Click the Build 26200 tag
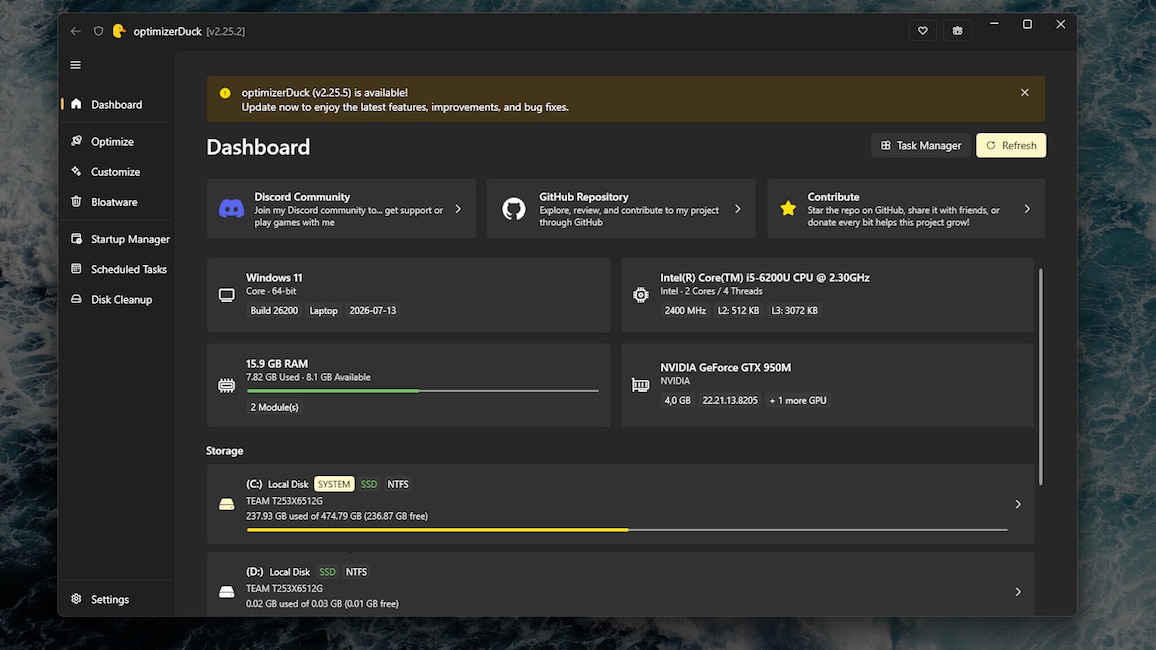 pos(274,310)
